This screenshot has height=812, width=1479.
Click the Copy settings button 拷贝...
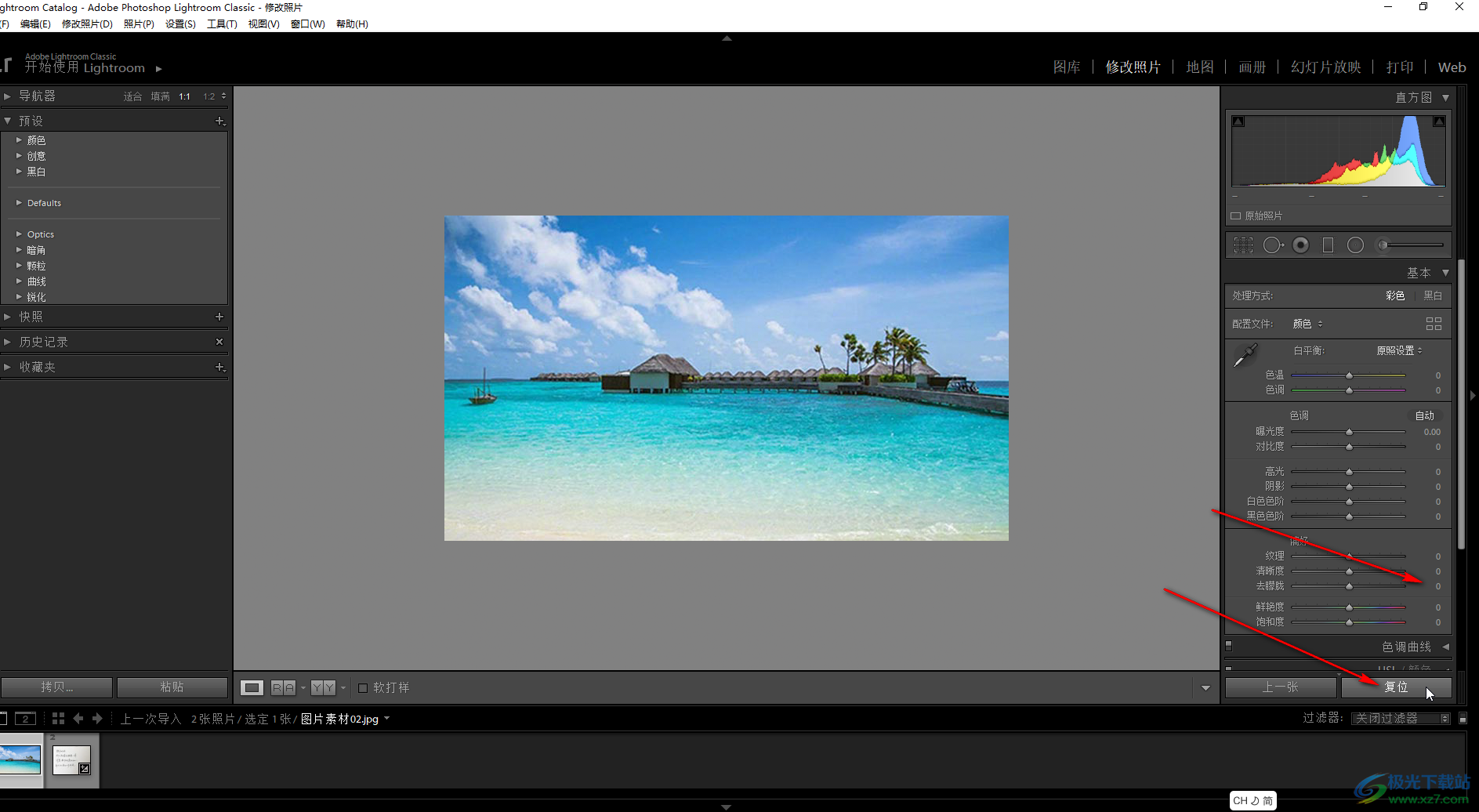56,687
